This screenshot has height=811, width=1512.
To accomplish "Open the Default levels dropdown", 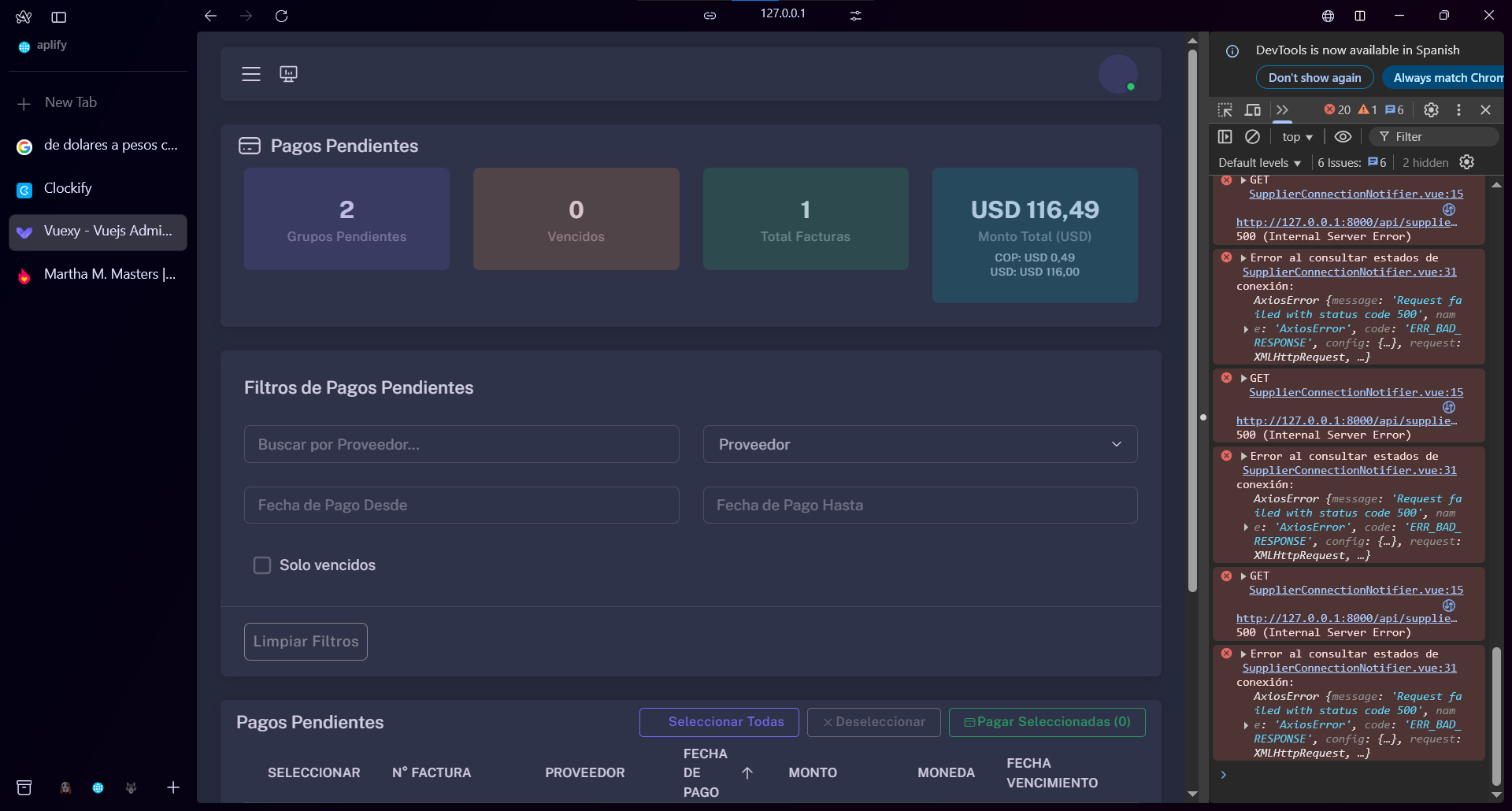I will point(1260,163).
